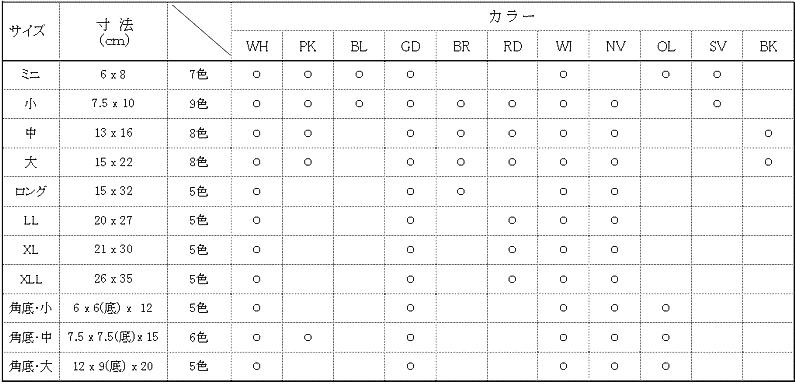Viewport: 795px width, 385px height.
Task: Select the 9色 count cell
Action: [x=199, y=104]
